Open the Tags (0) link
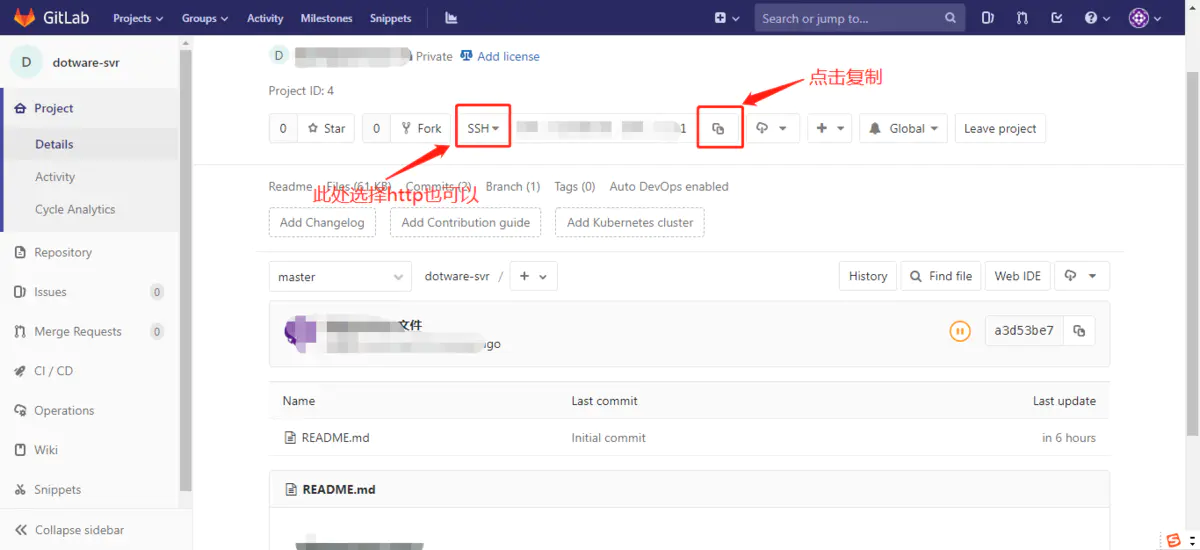This screenshot has height=550, width=1200. coord(575,186)
